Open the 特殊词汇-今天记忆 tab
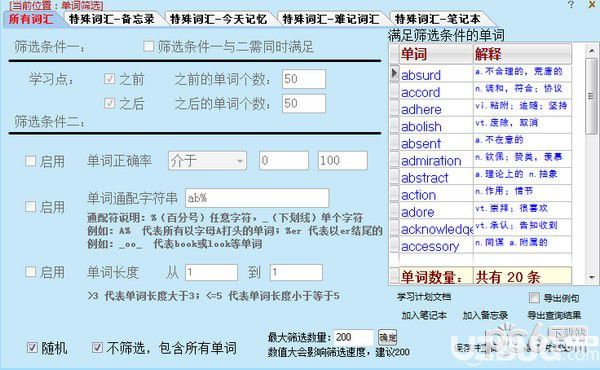The width and height of the screenshot is (600, 370). [218, 19]
